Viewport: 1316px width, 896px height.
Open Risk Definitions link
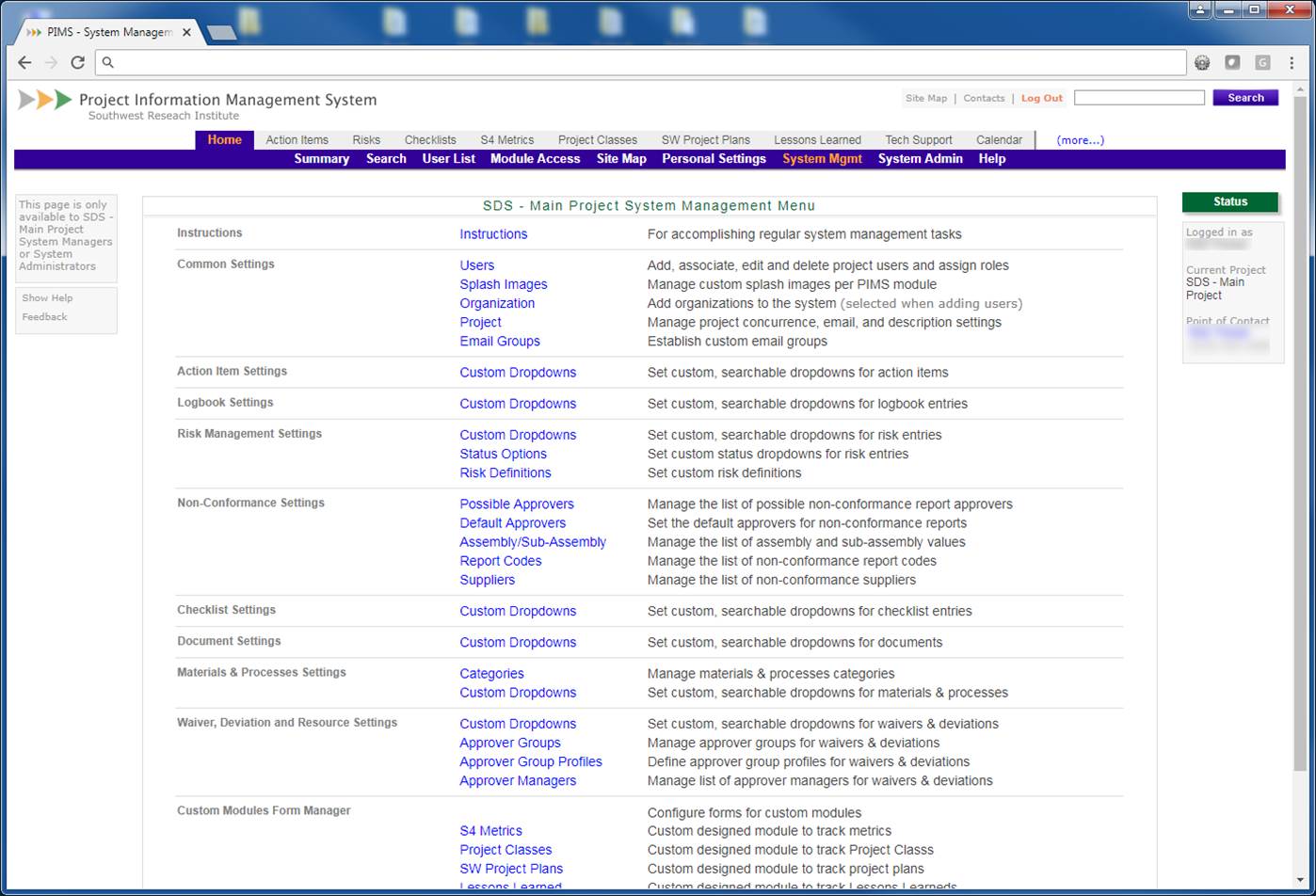(x=505, y=472)
